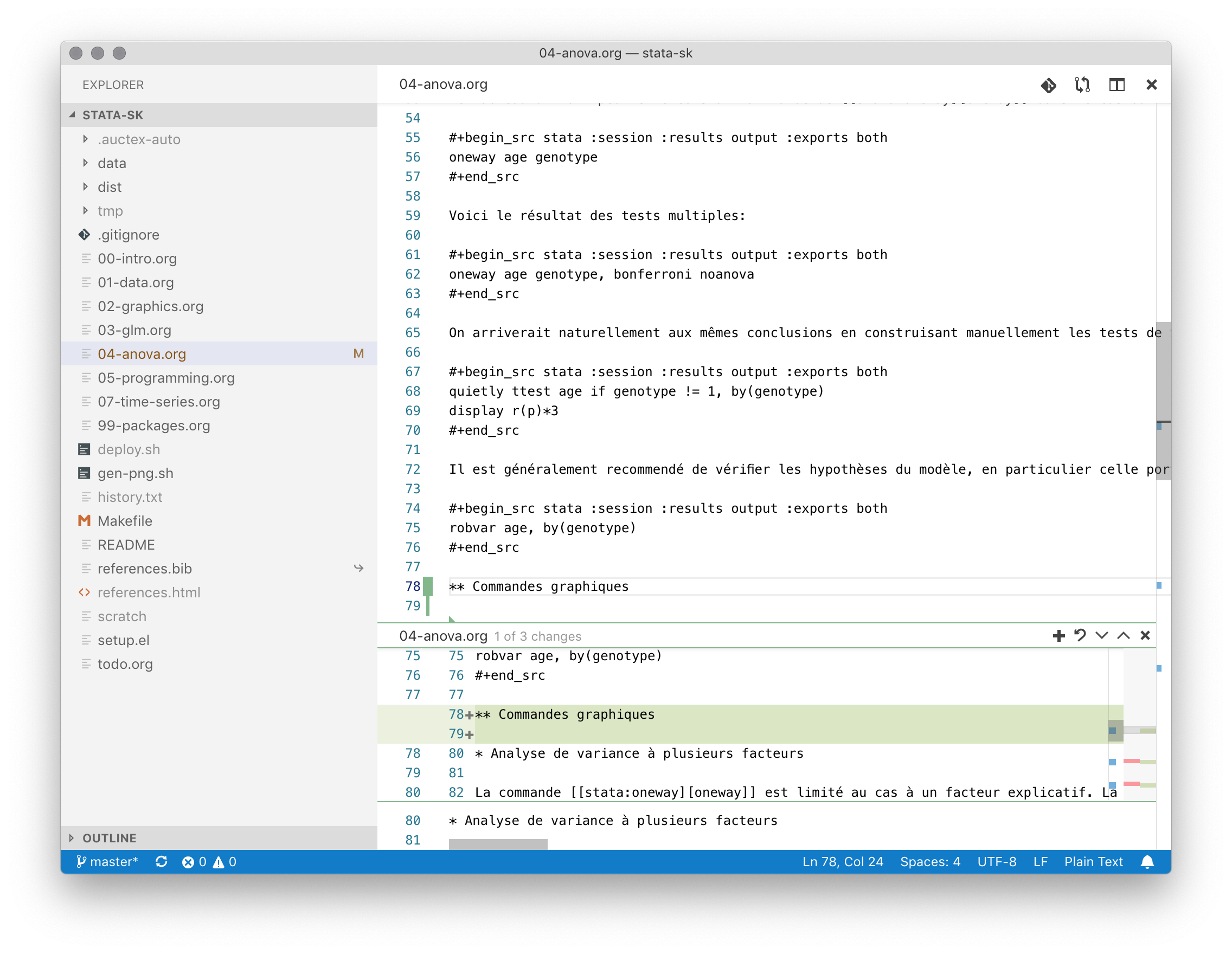Open notifications bell in status bar
The height and width of the screenshot is (954, 1232).
tap(1147, 861)
